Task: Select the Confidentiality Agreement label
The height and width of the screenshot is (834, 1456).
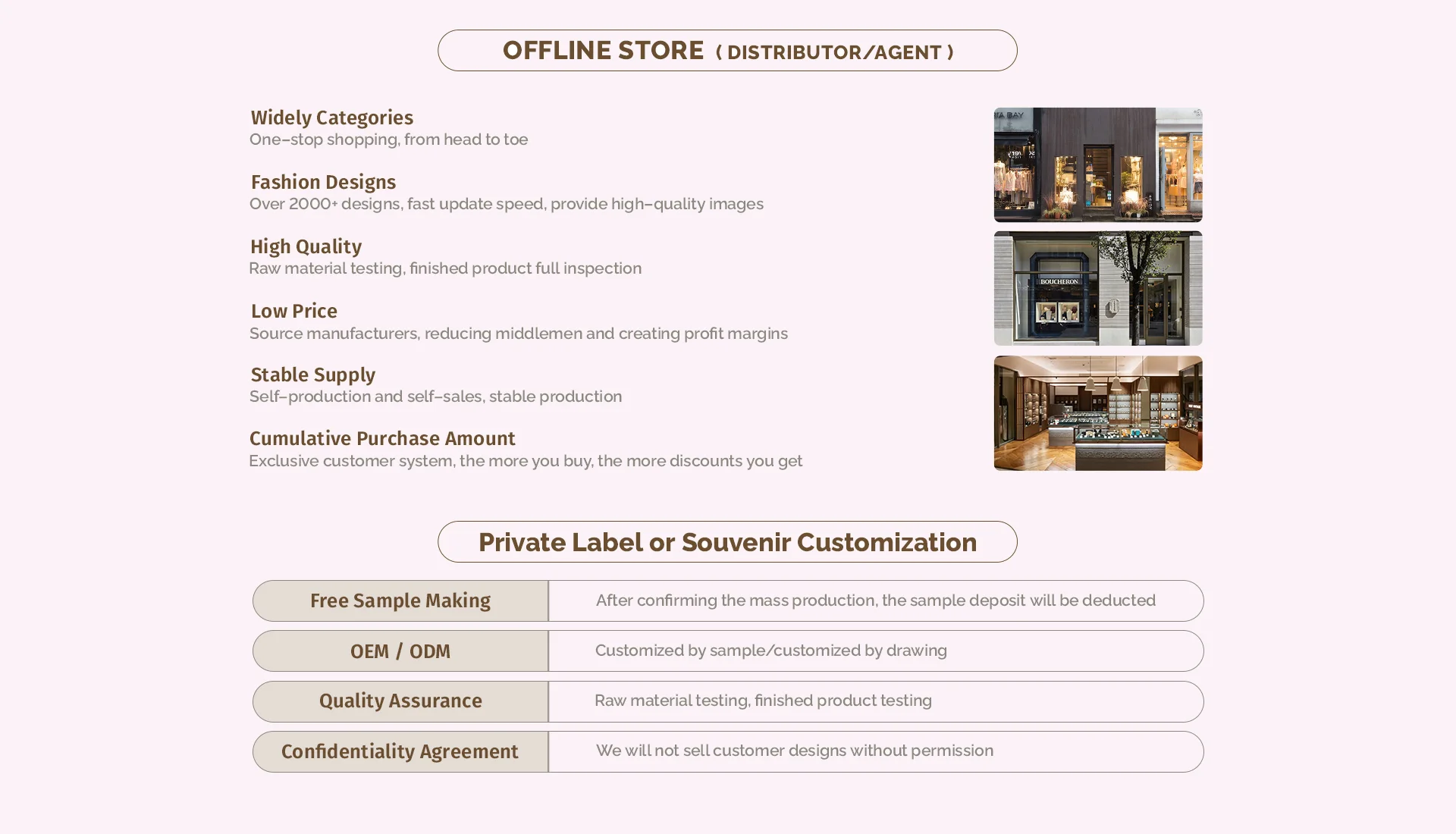Action: point(400,751)
